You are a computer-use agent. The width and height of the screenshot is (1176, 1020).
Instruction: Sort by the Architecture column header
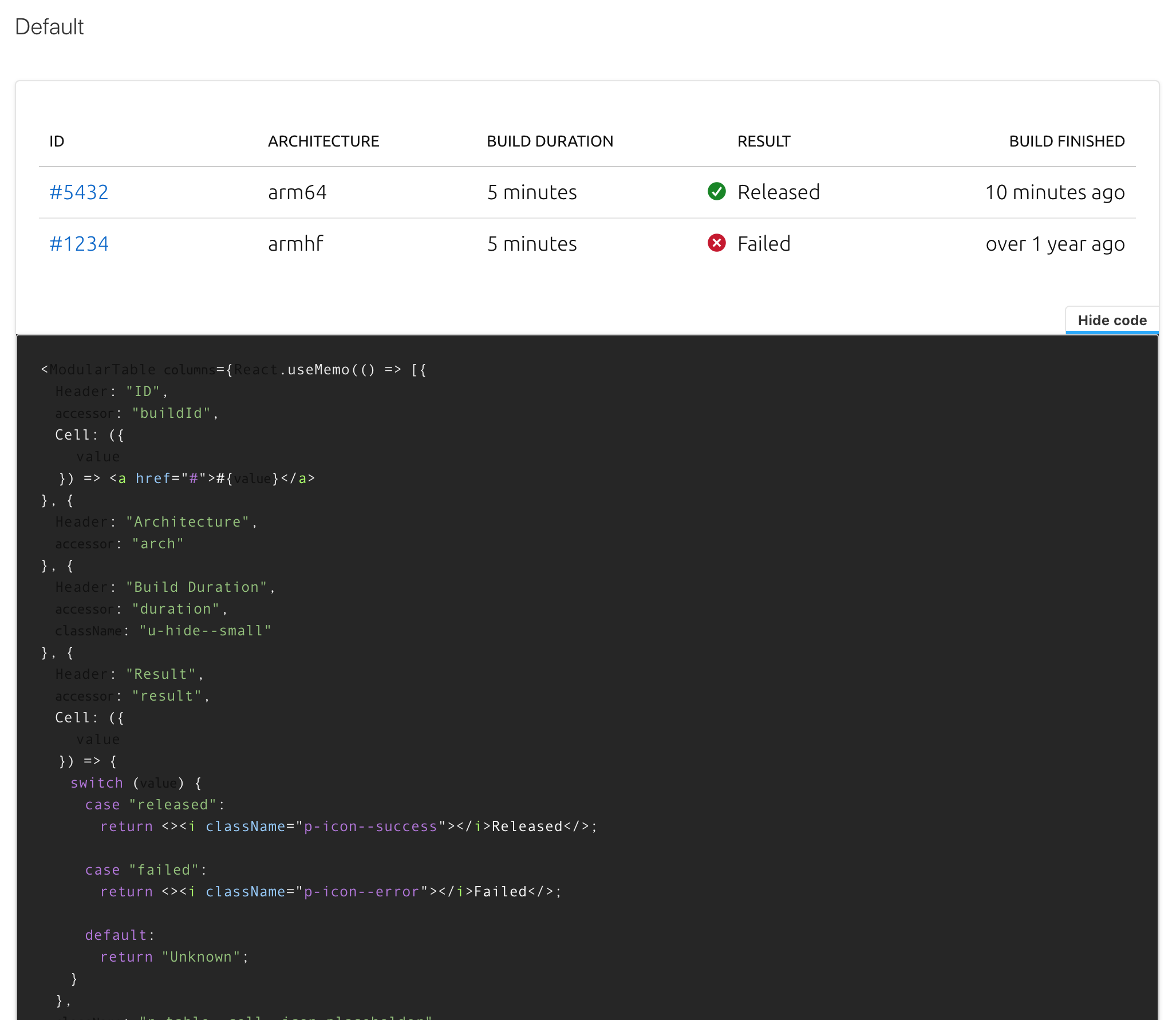click(x=323, y=141)
